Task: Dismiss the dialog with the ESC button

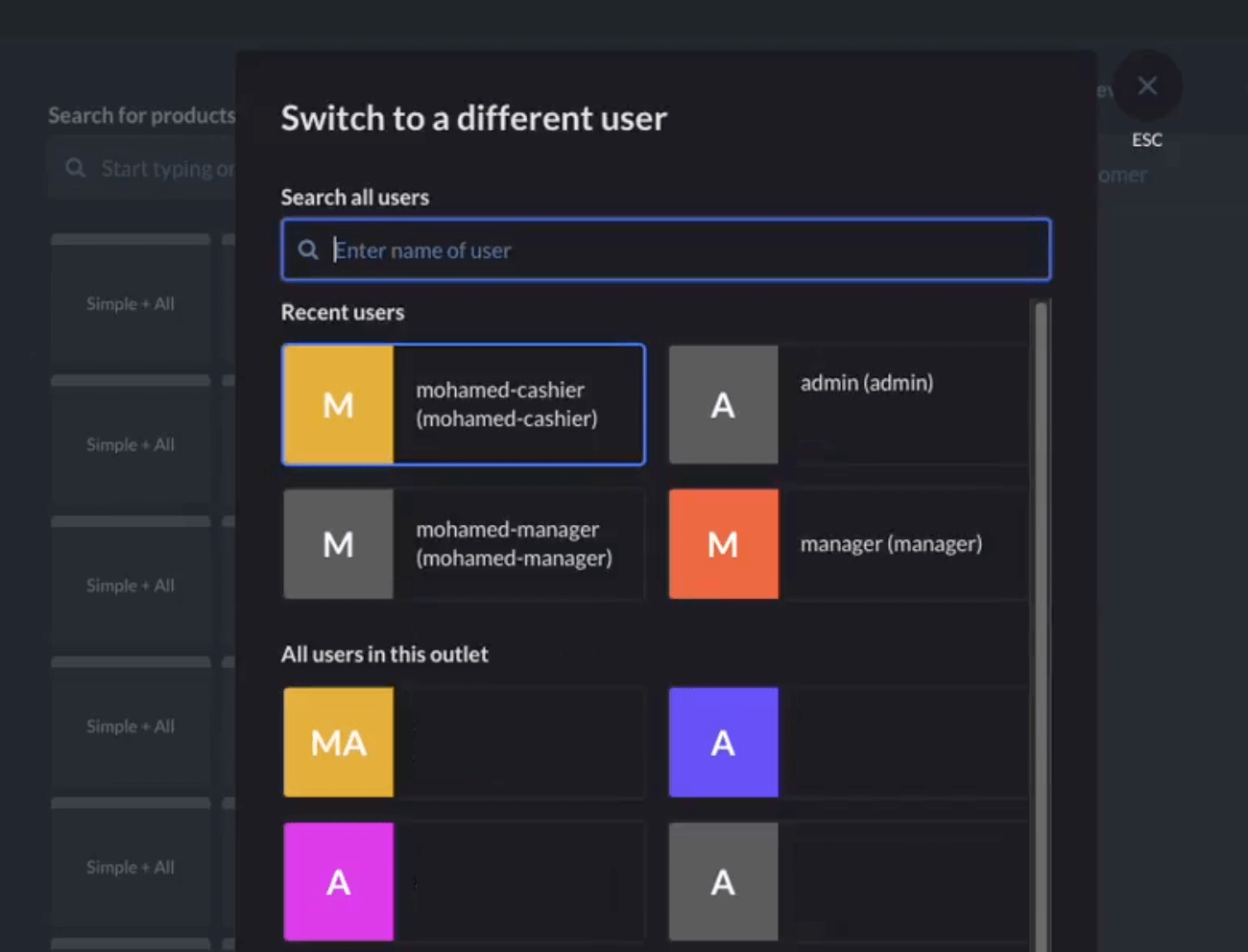Action: click(x=1147, y=85)
